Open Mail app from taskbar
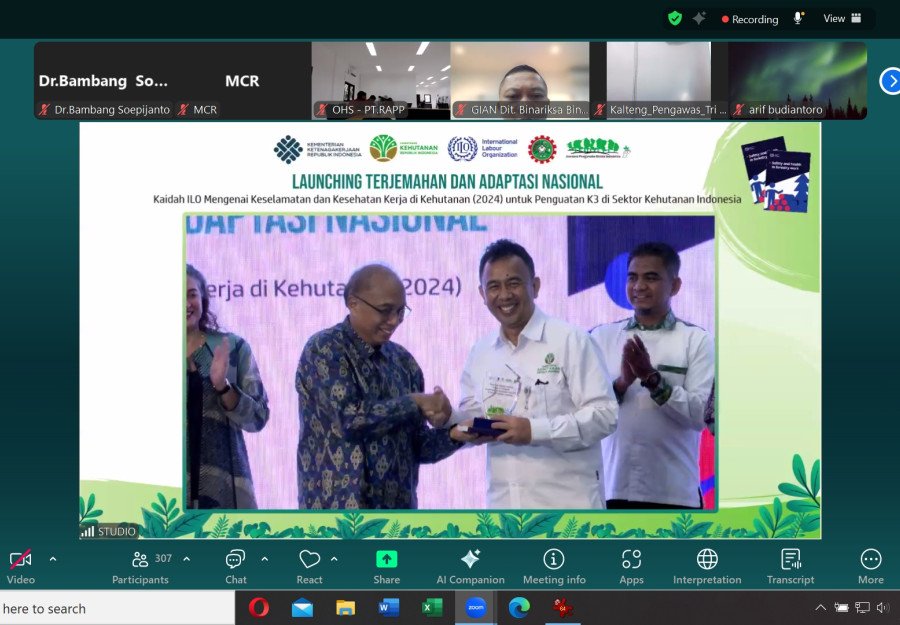Screen dimensions: 900x625 [x=302, y=607]
